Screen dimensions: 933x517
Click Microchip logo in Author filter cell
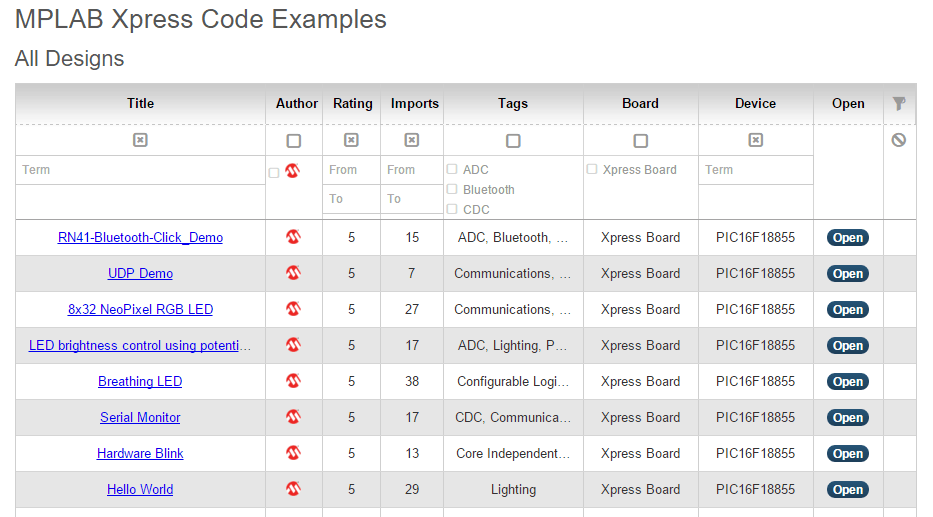[292, 171]
